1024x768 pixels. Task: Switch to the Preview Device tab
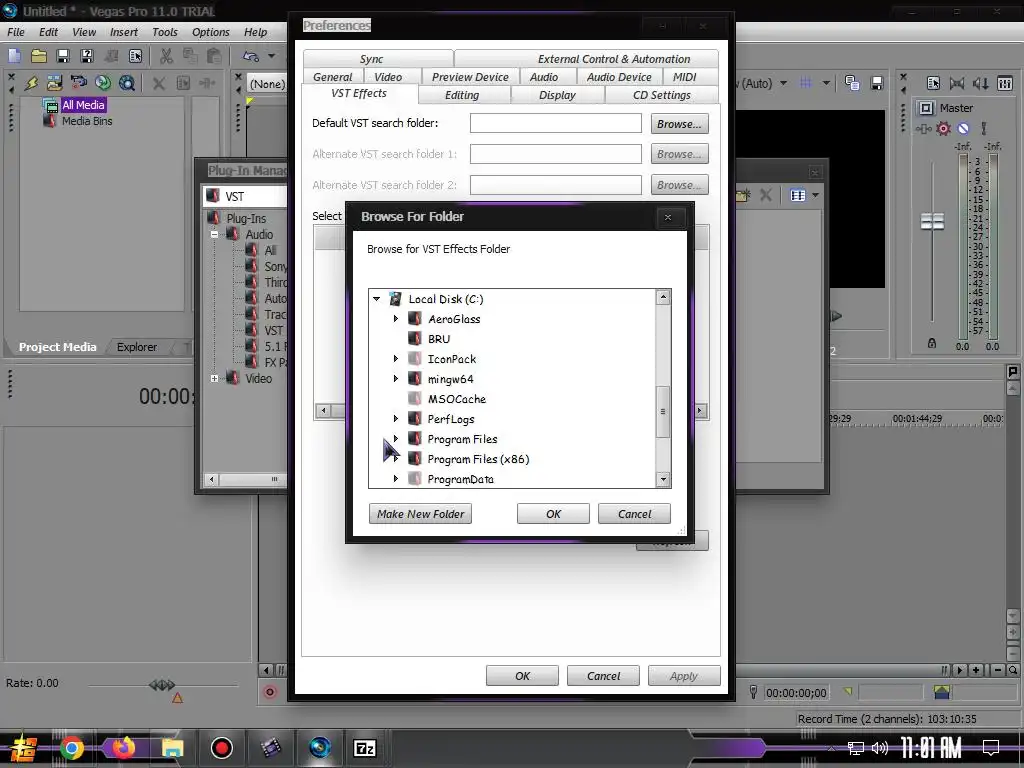point(470,77)
